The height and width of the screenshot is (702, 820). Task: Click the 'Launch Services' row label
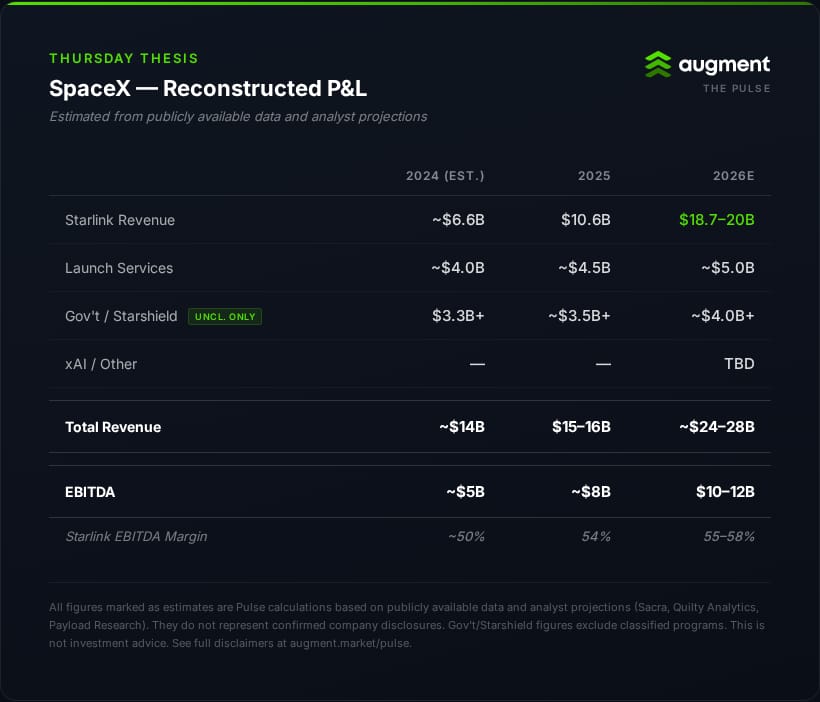point(119,268)
